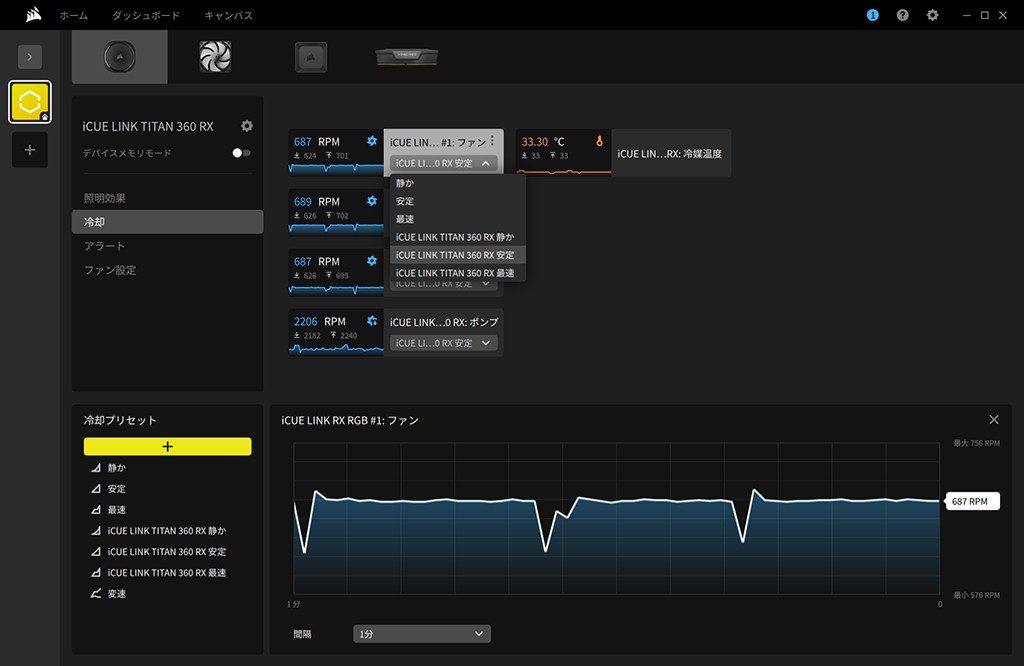Open gear beside iCUE LINK TITAN 360 RX
This screenshot has width=1024, height=666.
click(x=247, y=126)
